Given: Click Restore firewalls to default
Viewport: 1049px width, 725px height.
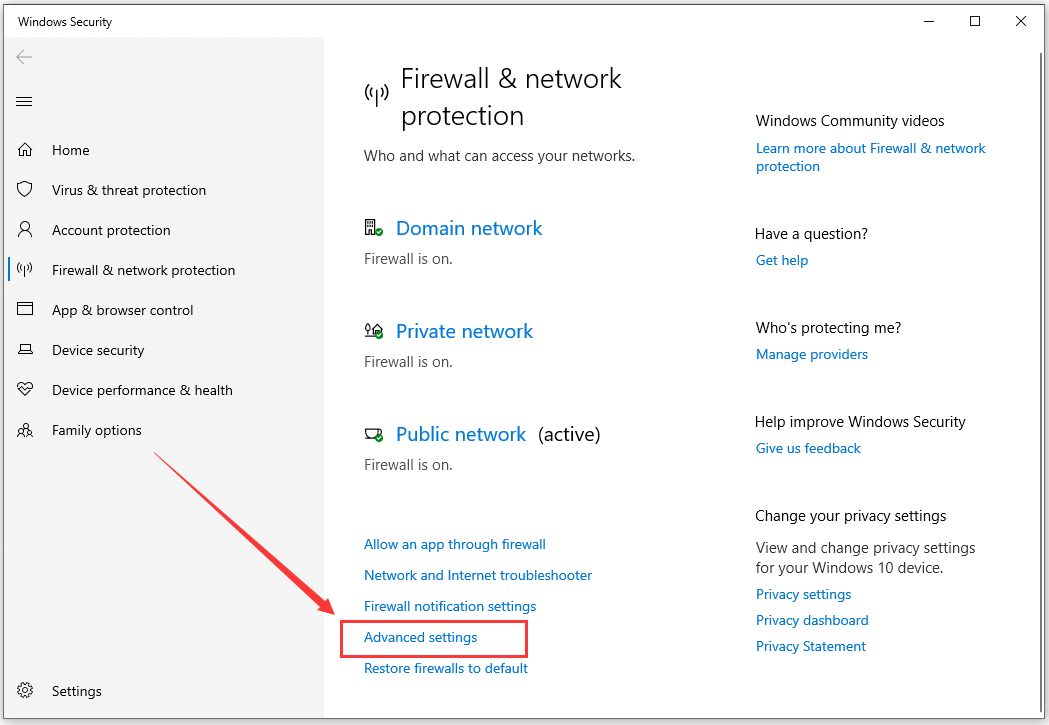Looking at the screenshot, I should [446, 668].
